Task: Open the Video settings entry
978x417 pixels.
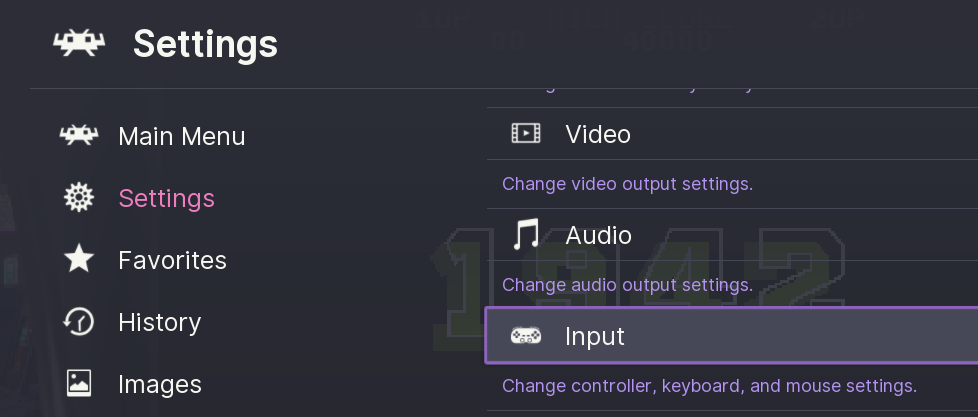Action: click(x=598, y=134)
